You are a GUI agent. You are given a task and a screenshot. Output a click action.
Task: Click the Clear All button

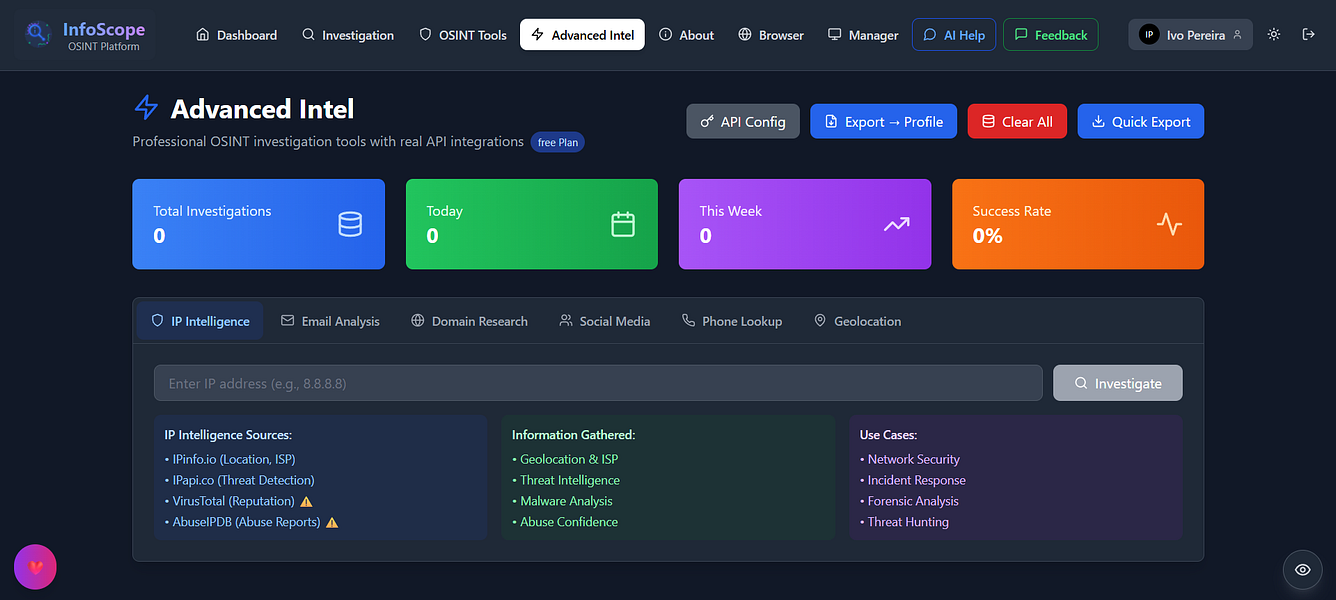click(x=1017, y=120)
